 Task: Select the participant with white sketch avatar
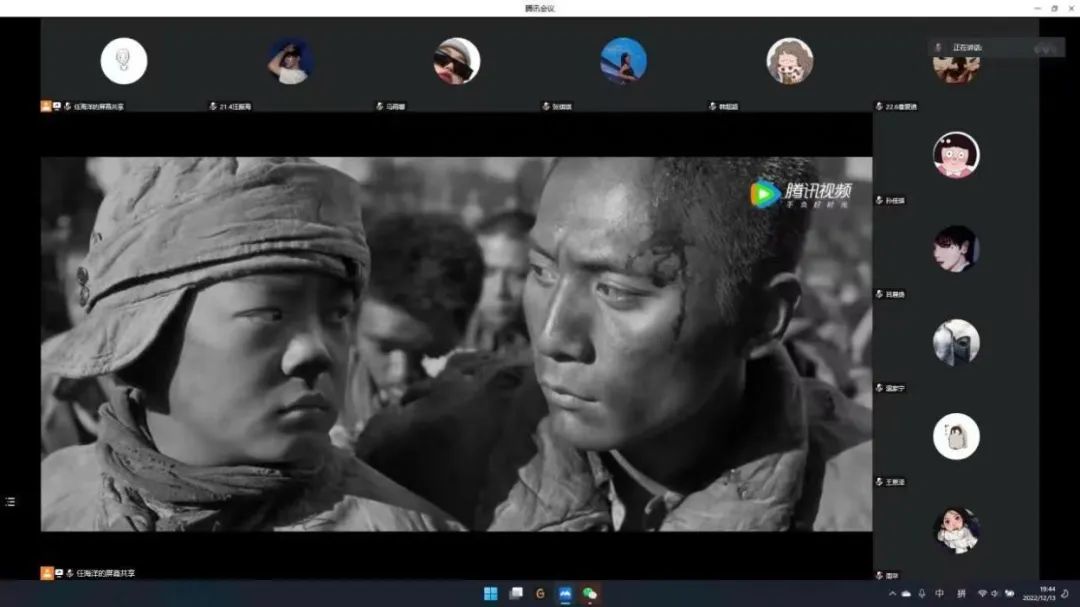coord(124,61)
